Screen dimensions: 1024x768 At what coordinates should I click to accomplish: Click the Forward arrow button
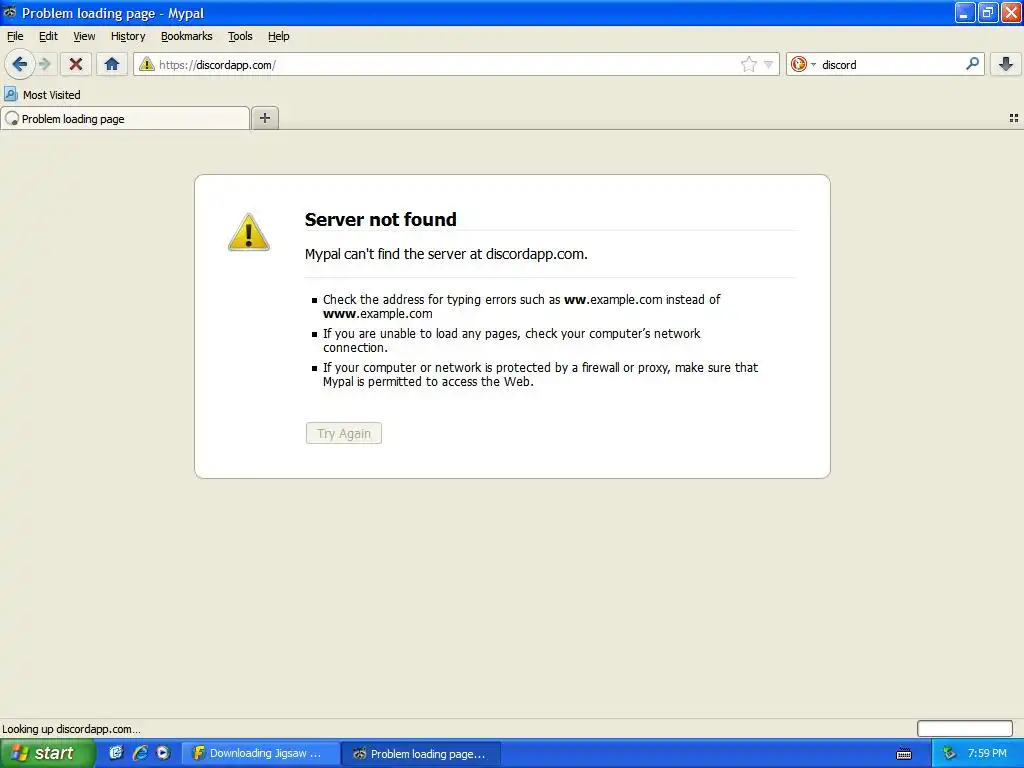click(x=44, y=64)
